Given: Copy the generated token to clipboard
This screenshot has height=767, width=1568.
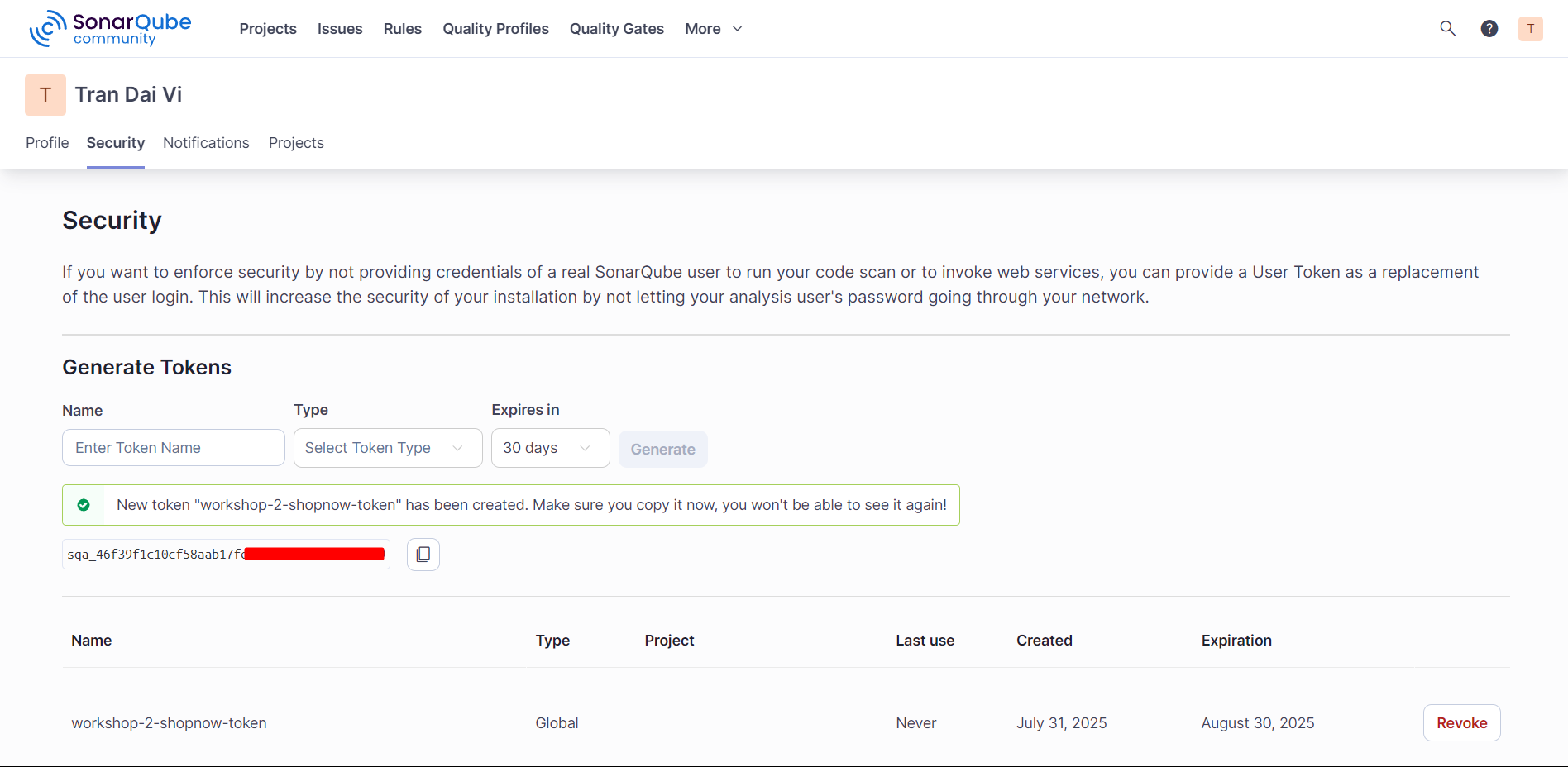Looking at the screenshot, I should point(423,555).
